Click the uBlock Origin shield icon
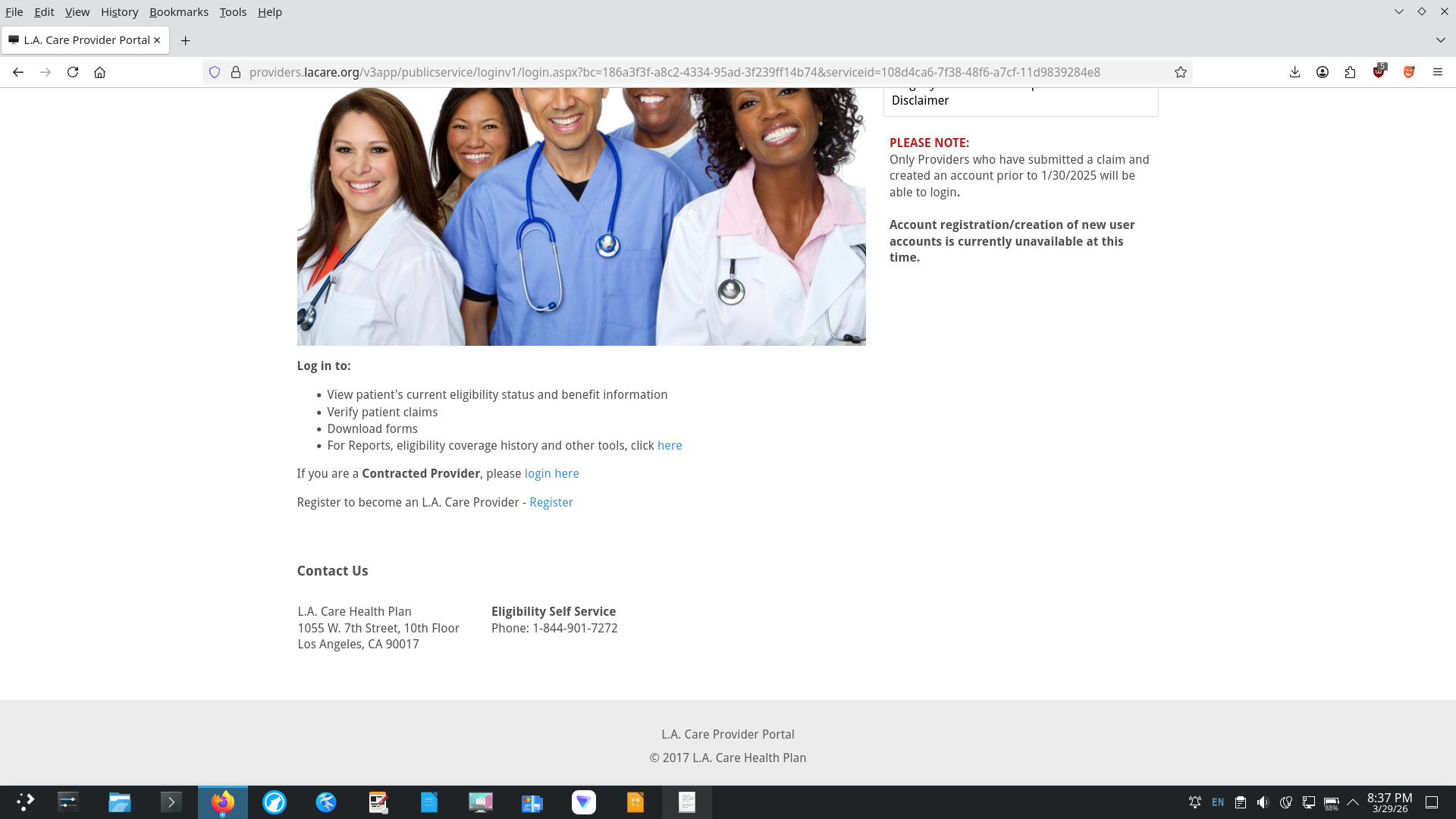 tap(1379, 72)
